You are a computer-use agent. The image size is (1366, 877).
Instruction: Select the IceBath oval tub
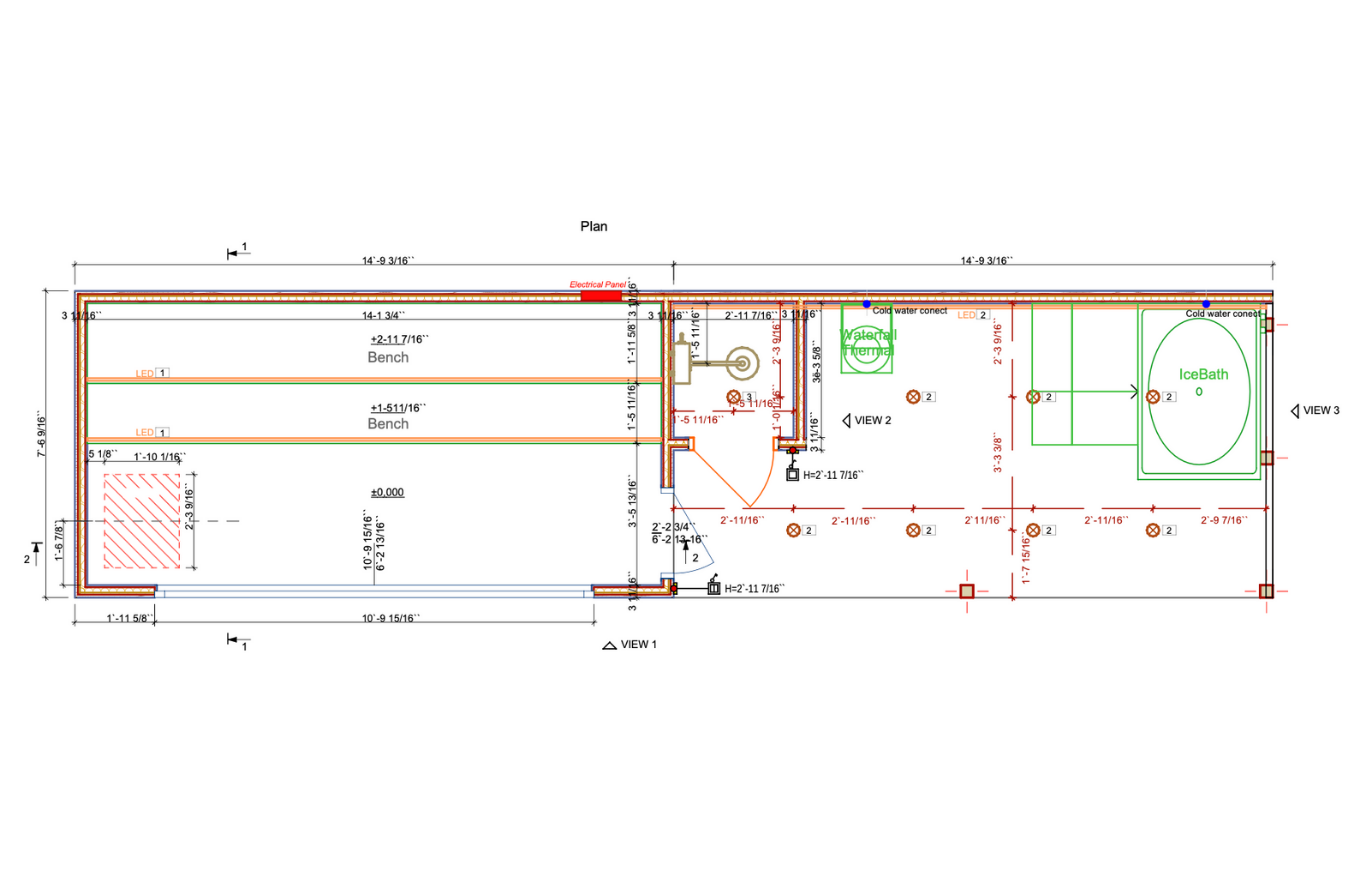tap(1199, 393)
